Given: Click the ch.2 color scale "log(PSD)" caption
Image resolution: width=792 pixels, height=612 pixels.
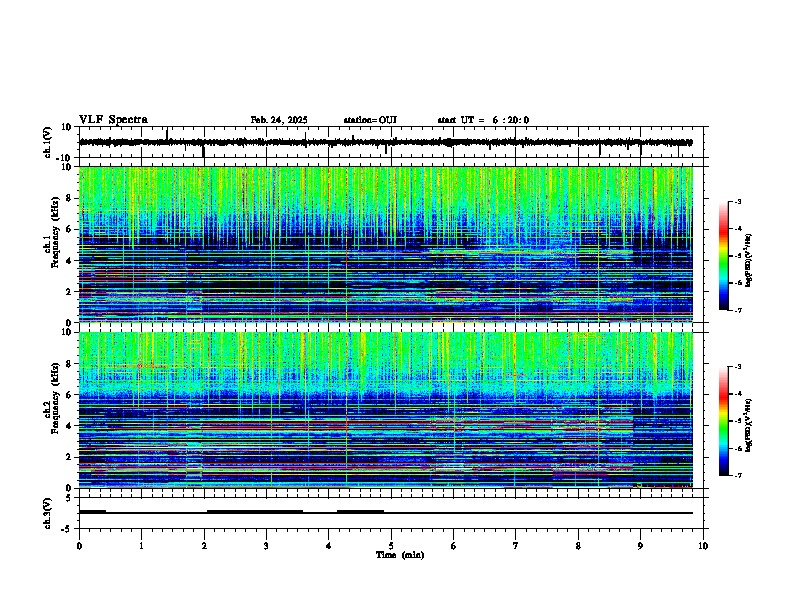Looking at the screenshot, I should point(749,425).
